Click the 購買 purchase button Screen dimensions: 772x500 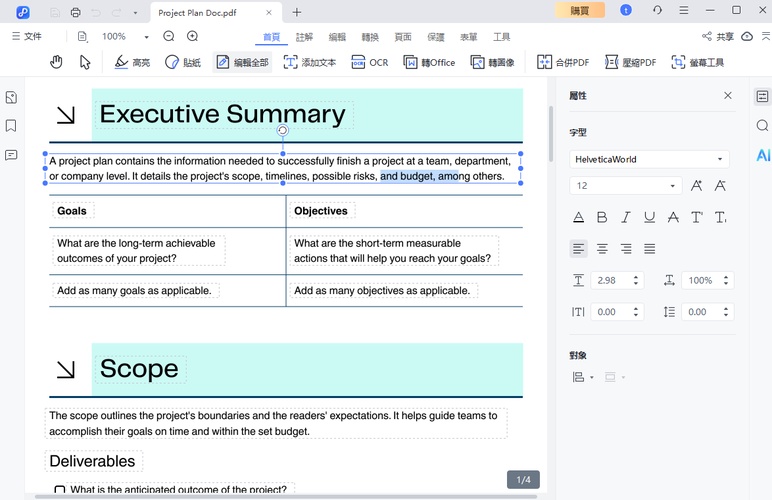point(580,10)
